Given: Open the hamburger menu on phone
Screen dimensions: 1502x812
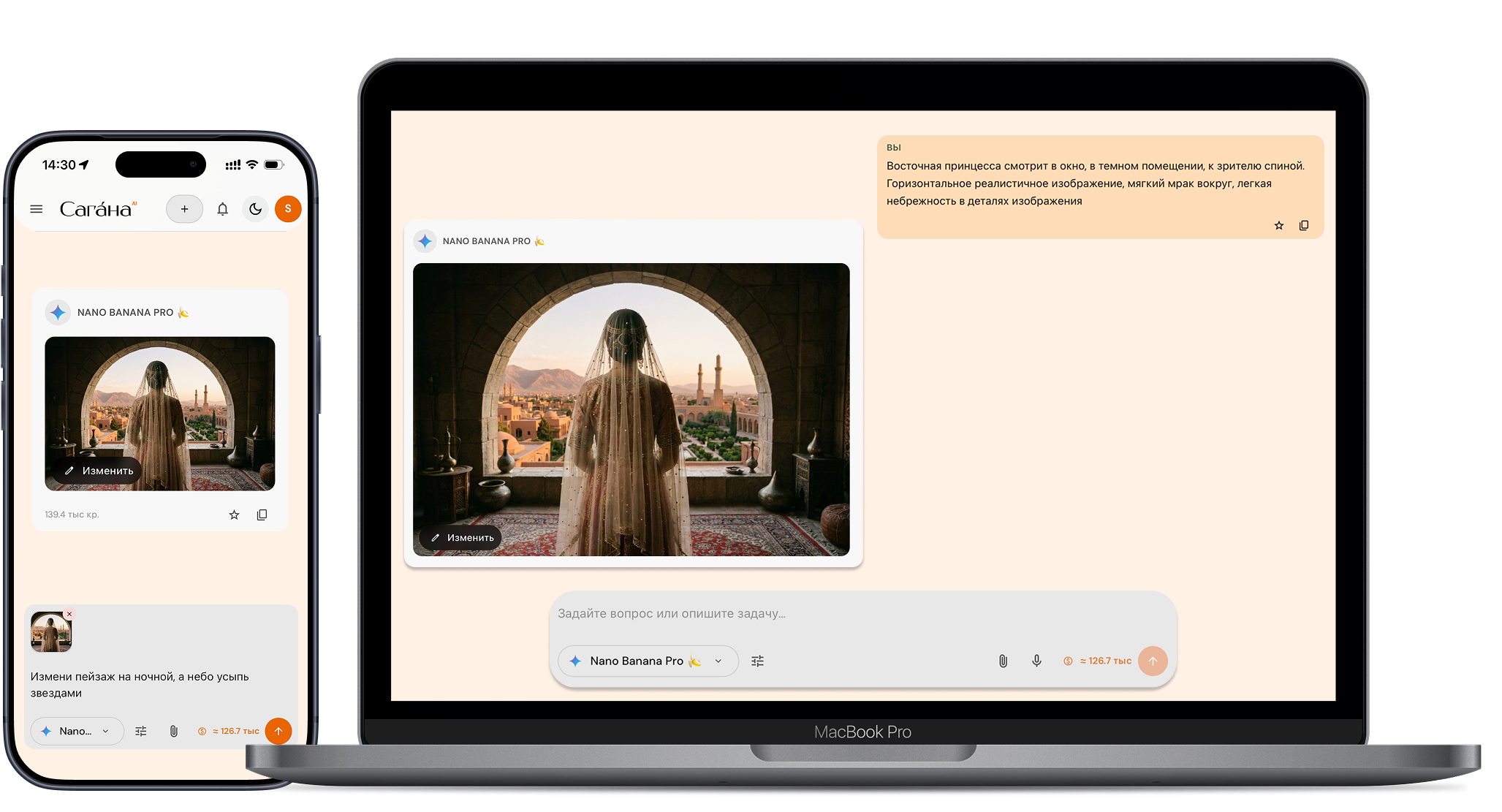Looking at the screenshot, I should (x=36, y=209).
